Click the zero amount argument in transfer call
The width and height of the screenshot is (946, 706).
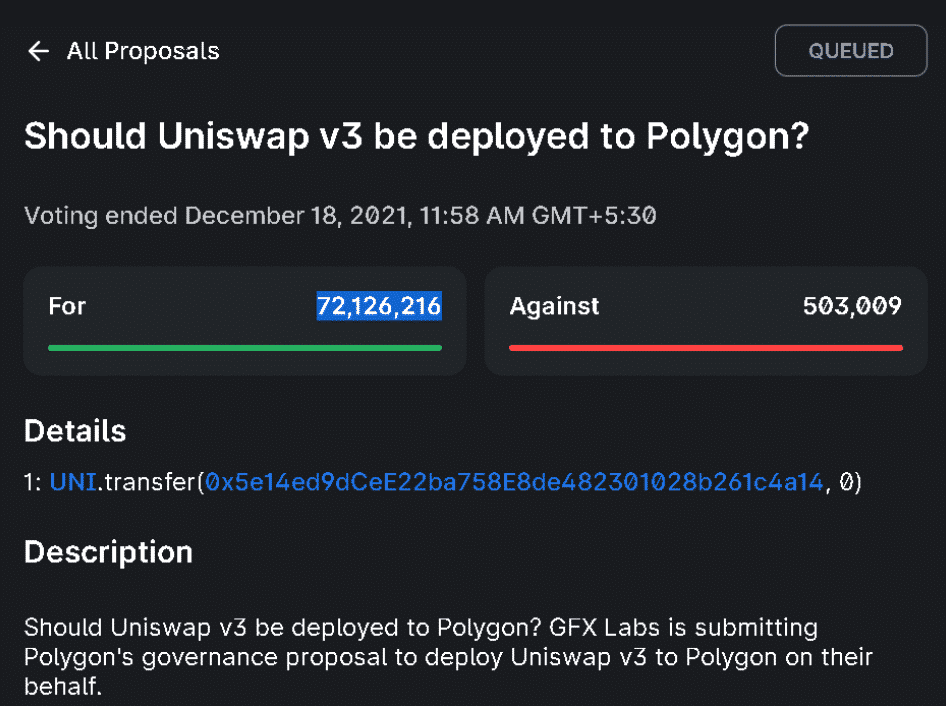click(846, 483)
